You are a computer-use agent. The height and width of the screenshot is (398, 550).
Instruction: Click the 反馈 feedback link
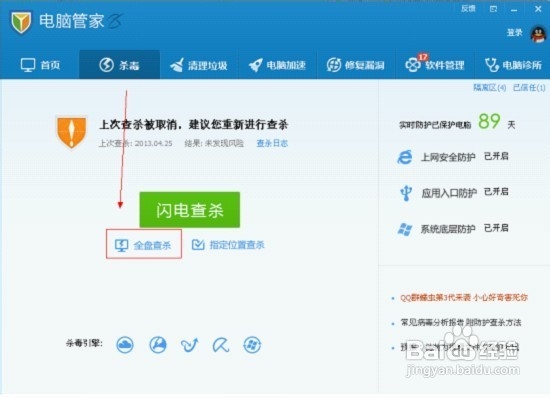click(468, 9)
